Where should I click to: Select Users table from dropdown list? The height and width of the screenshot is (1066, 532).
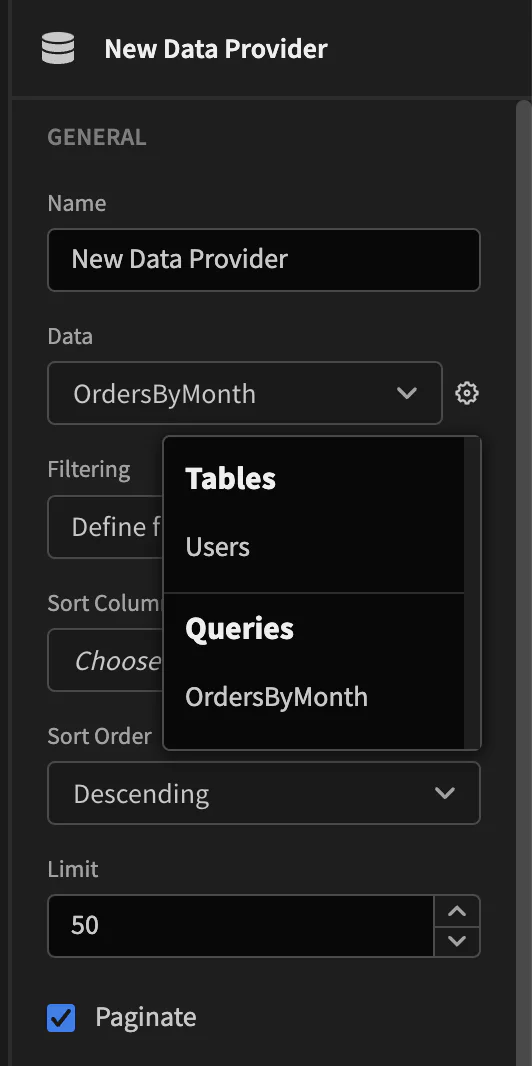(x=217, y=547)
